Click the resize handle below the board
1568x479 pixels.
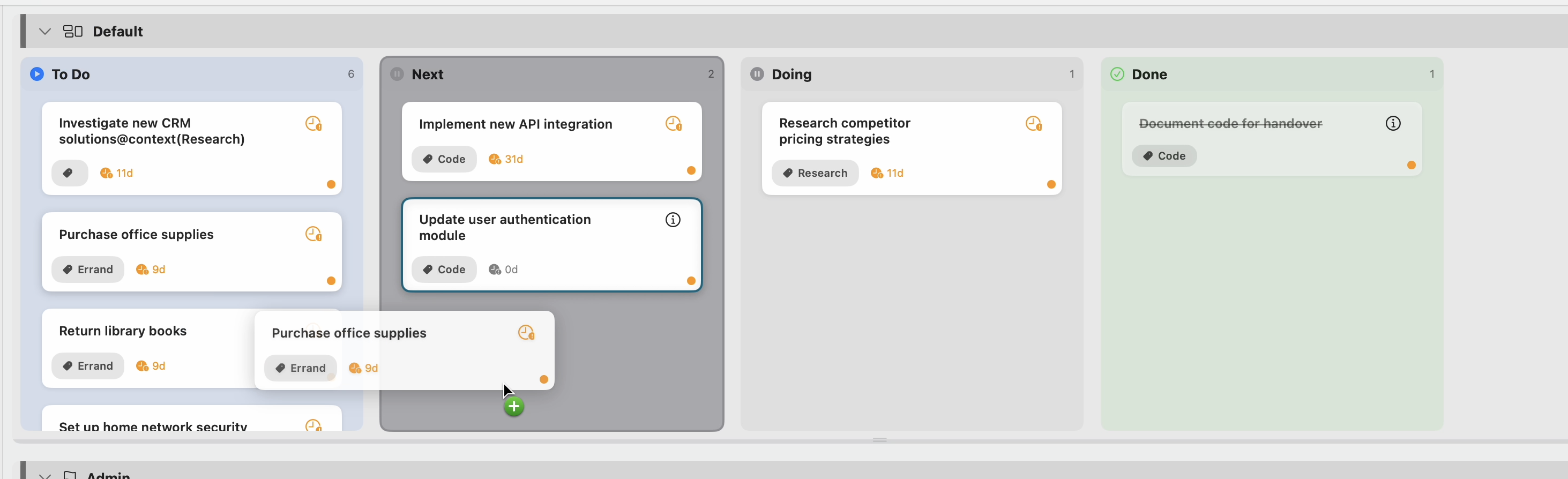(x=879, y=439)
